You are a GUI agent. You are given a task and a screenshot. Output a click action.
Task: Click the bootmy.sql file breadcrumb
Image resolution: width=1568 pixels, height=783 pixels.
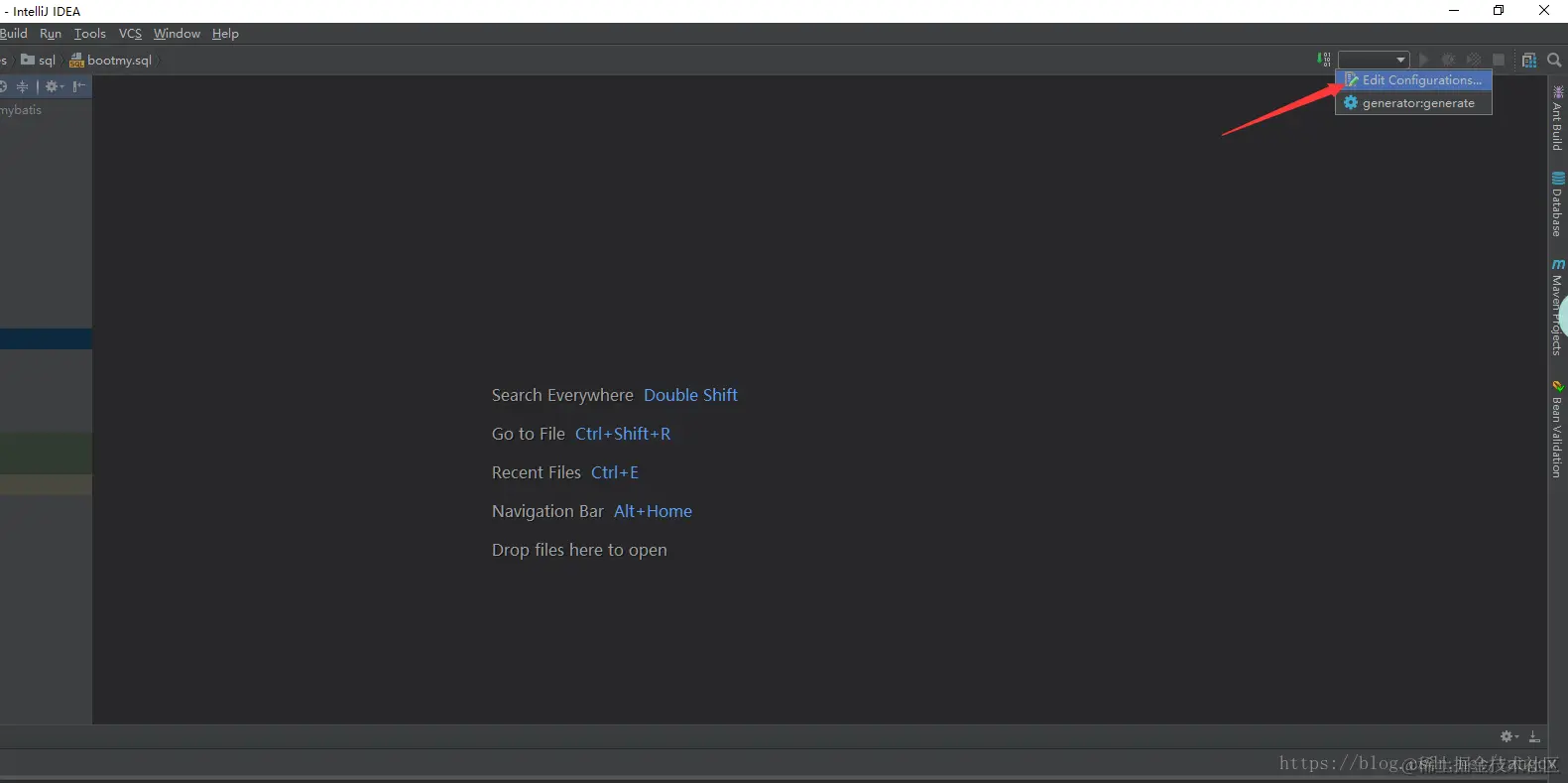pyautogui.click(x=111, y=61)
